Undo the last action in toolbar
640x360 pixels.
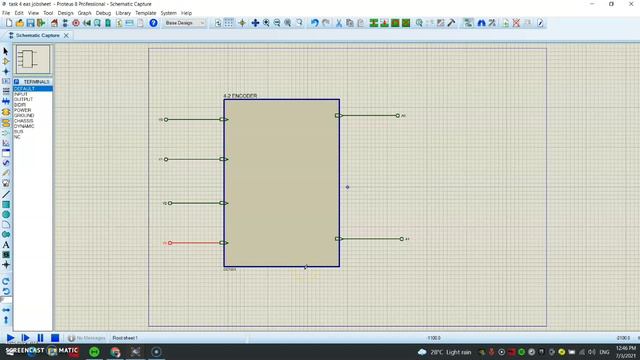pos(314,23)
